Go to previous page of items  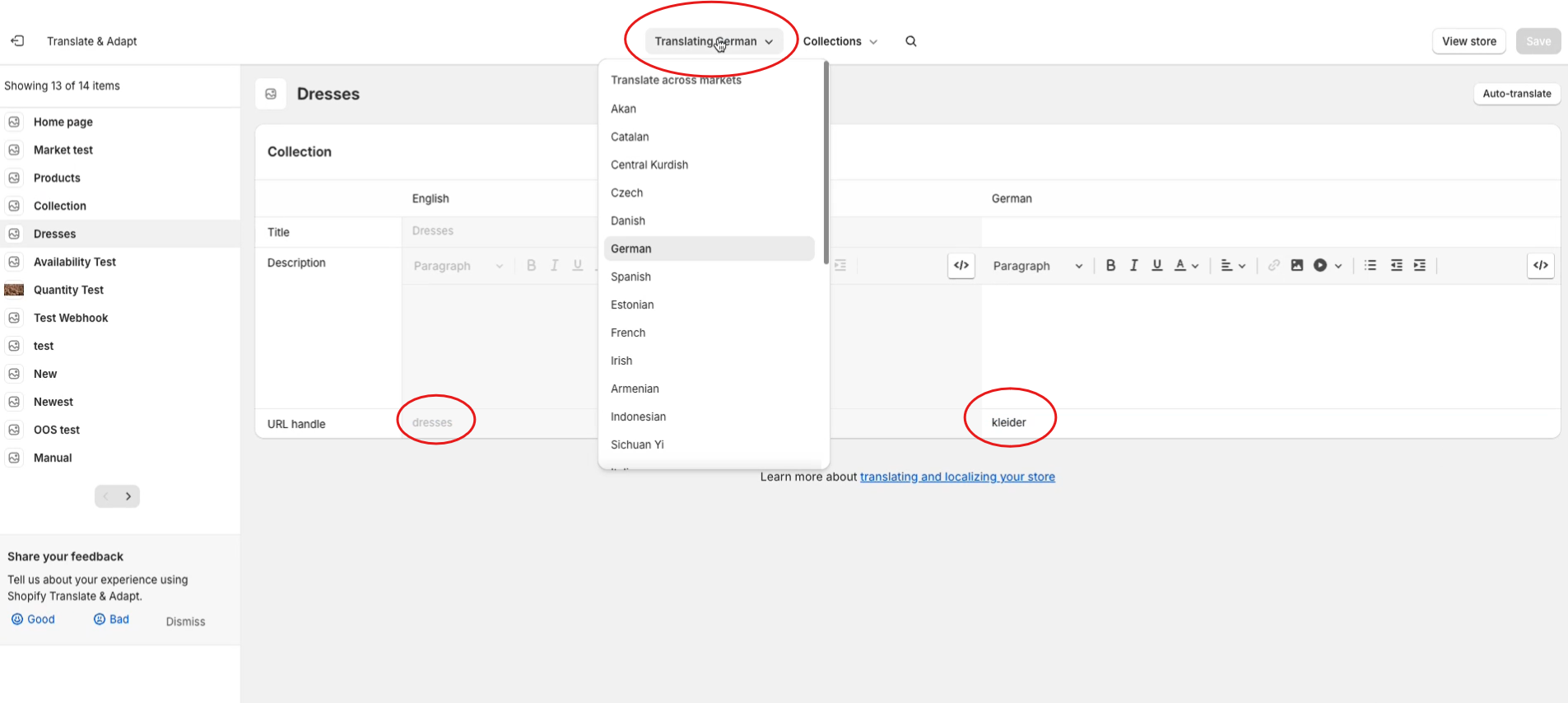105,496
